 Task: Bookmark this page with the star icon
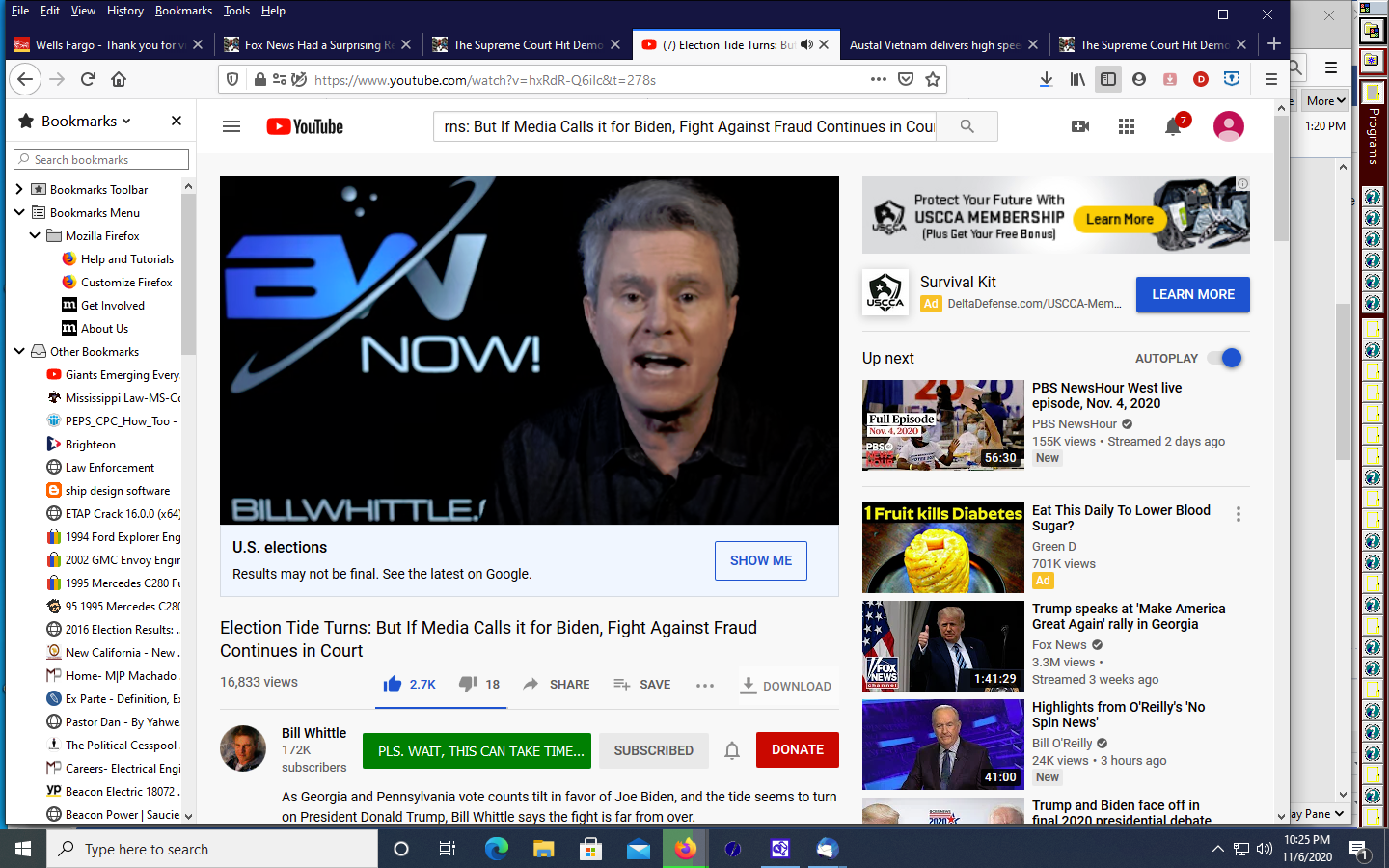click(x=933, y=79)
